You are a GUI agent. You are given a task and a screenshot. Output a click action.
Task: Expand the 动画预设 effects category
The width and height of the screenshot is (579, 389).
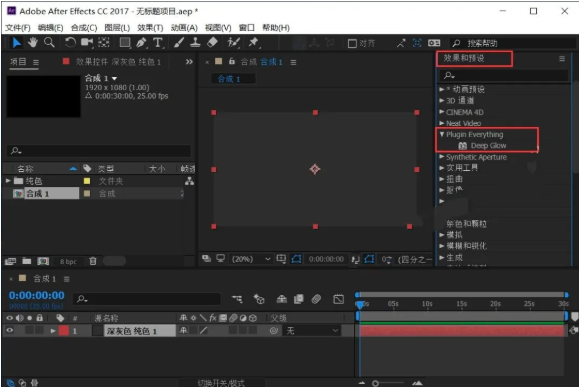[442, 89]
